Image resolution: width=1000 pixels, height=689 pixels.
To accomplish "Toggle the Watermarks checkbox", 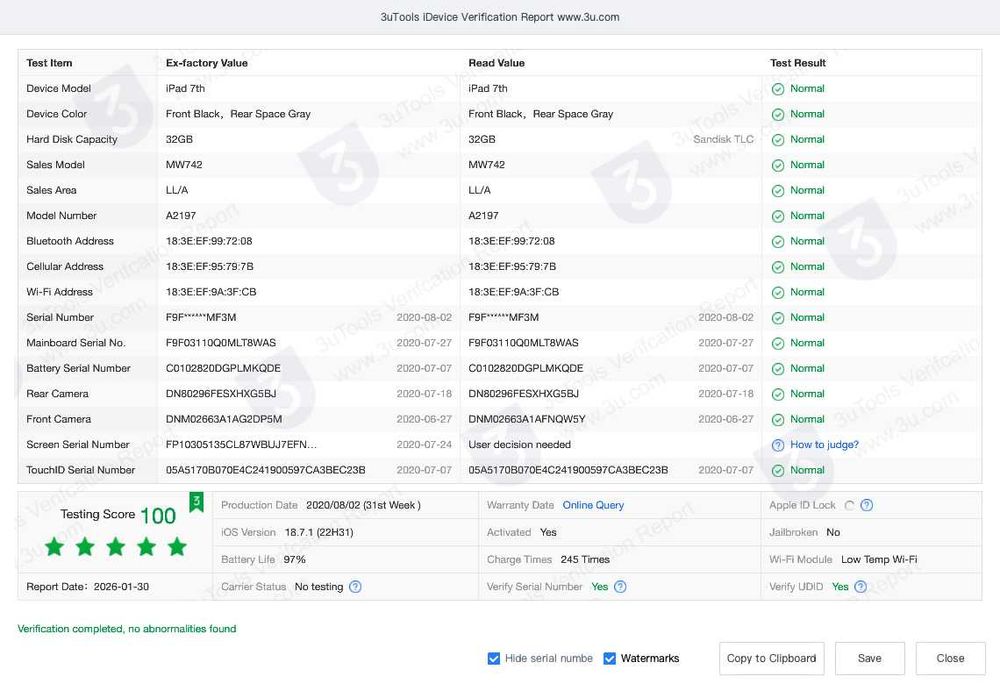I will coord(609,658).
